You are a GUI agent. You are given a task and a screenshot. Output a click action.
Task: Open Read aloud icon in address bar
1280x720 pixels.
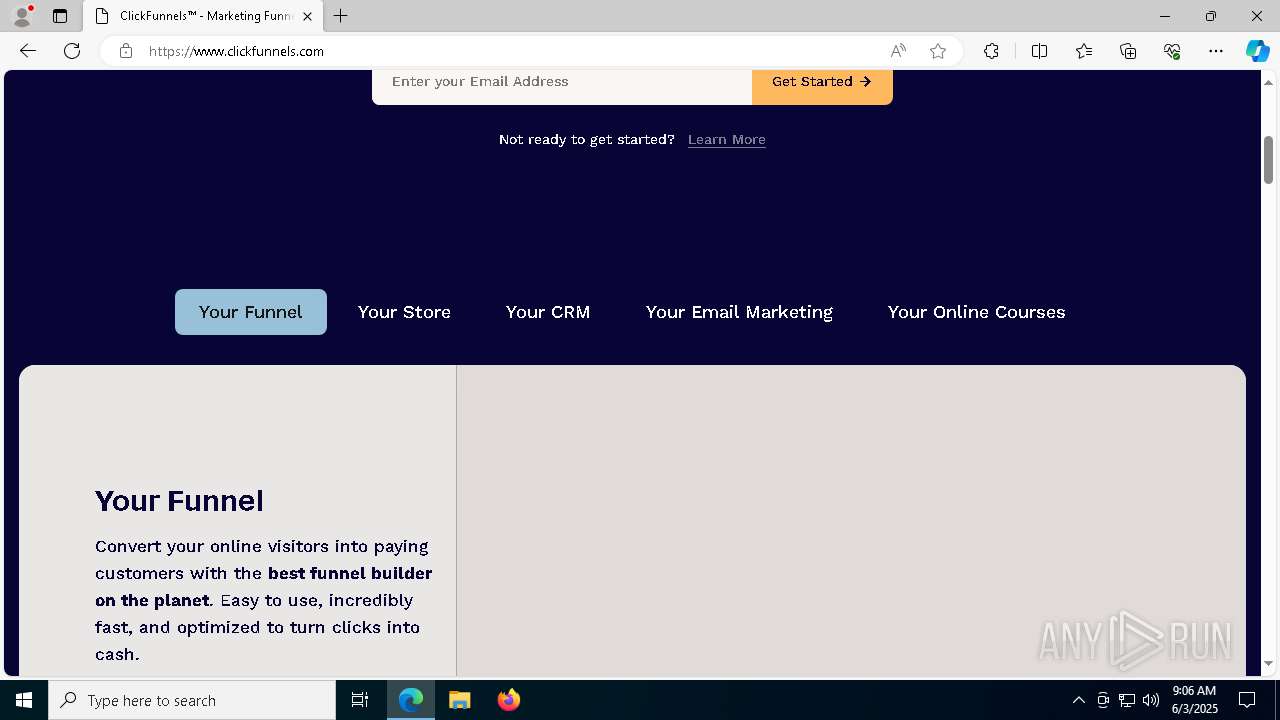[898, 51]
